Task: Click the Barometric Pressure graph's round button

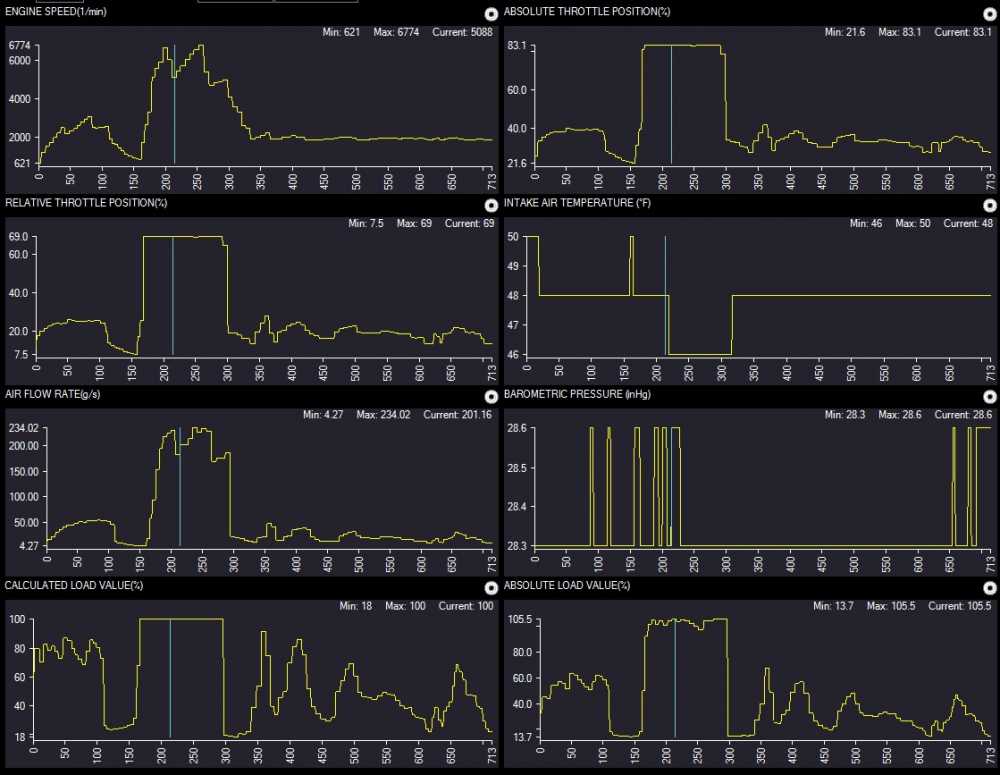Action: [990, 397]
